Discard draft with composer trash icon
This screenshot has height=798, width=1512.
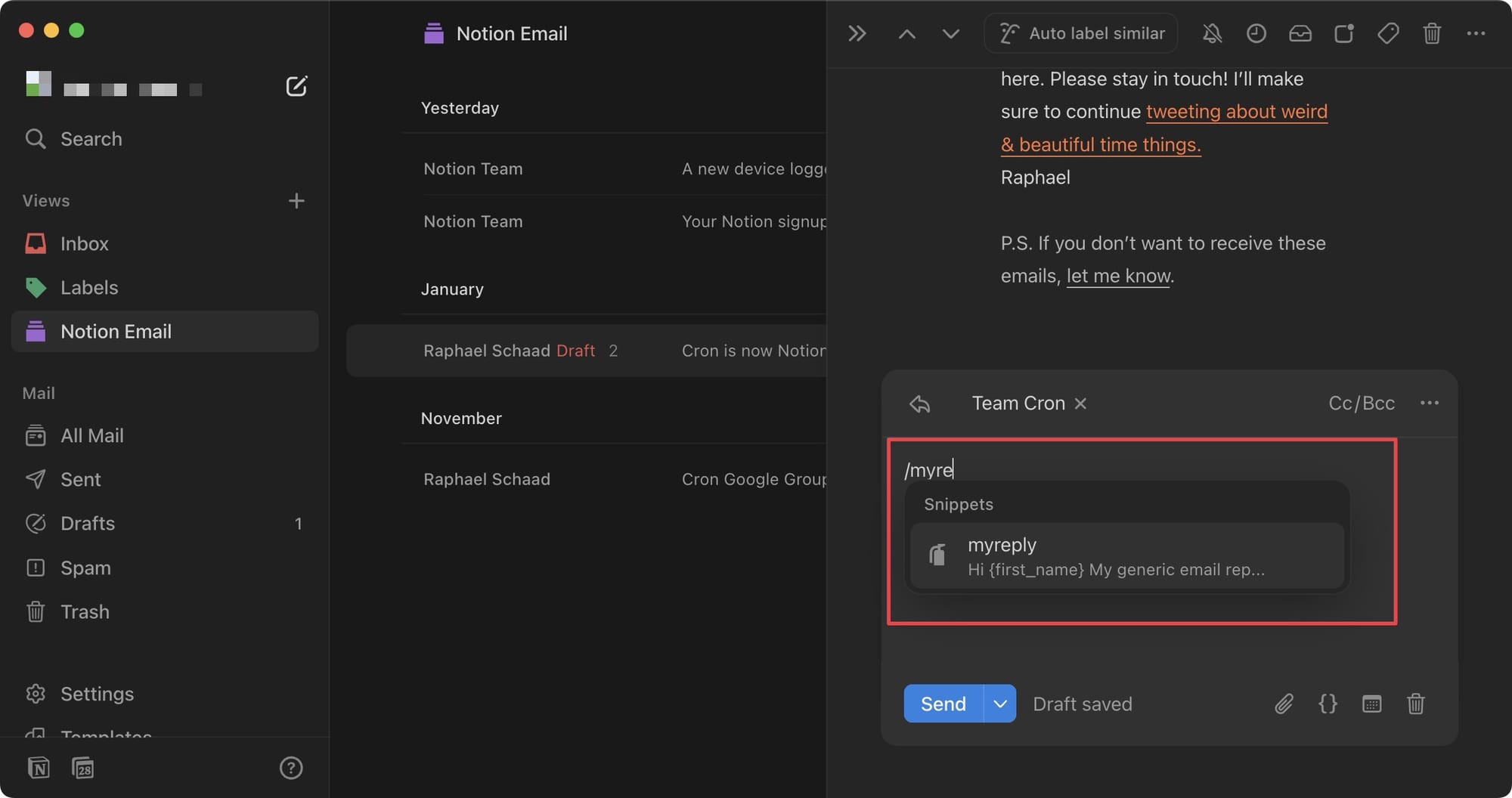coord(1415,704)
